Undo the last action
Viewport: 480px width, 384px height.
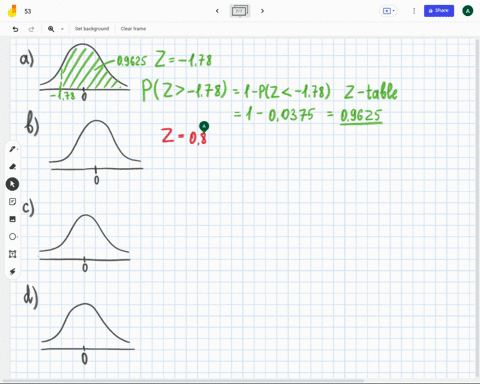(15, 29)
